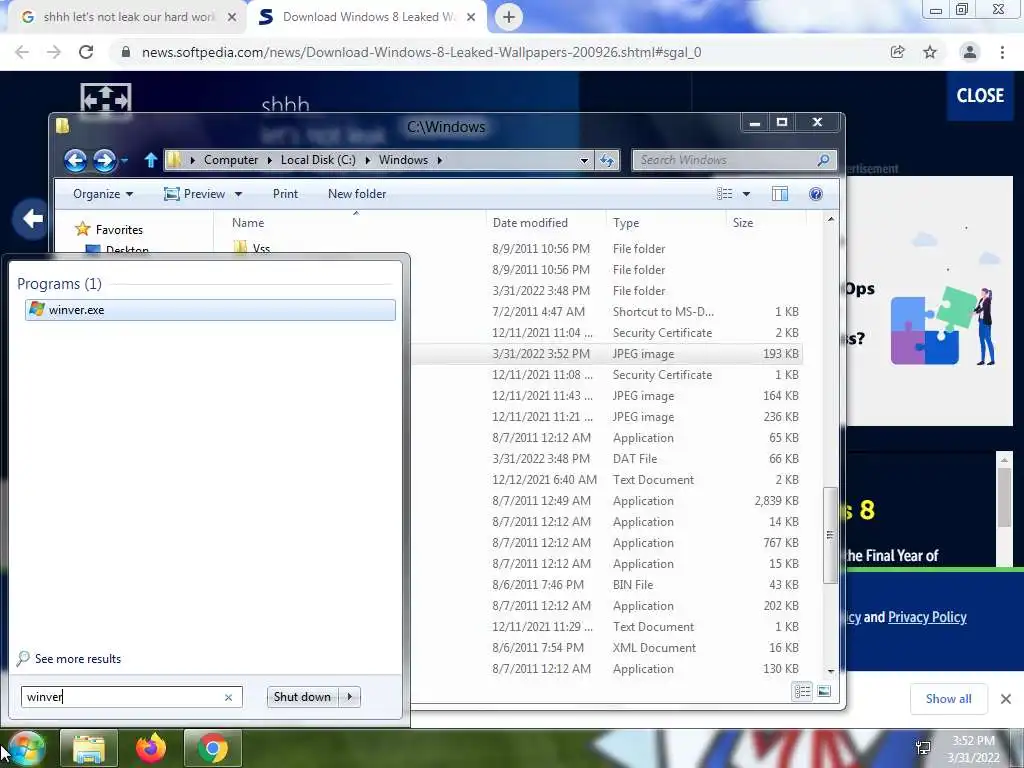
Task: Open Explorer recent locations dropdown
Action: 125,160
